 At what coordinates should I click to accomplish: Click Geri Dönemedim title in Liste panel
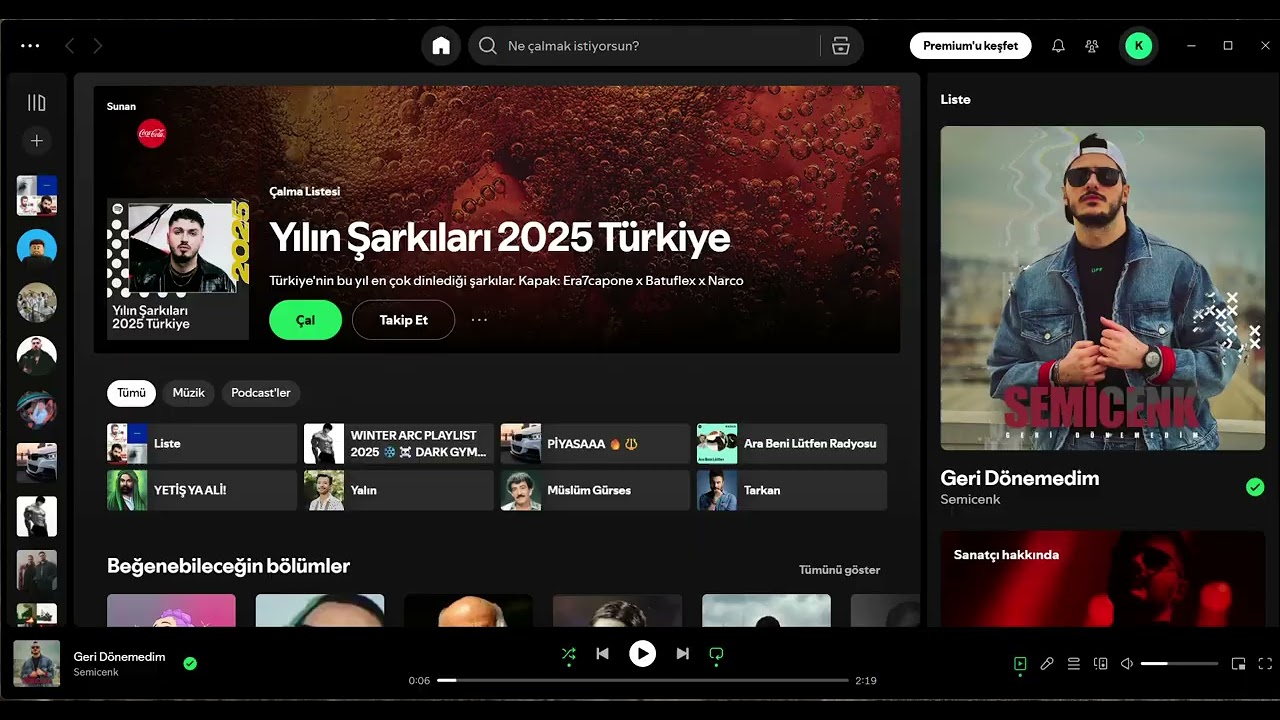(x=1020, y=478)
